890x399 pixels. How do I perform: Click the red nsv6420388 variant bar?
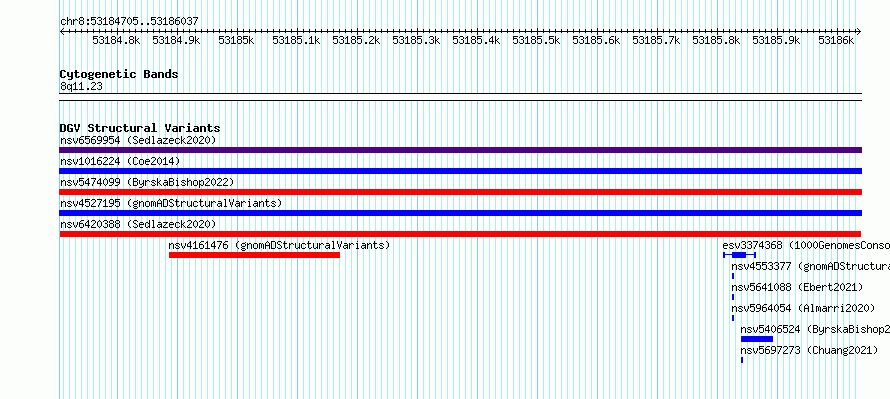pyautogui.click(x=460, y=234)
